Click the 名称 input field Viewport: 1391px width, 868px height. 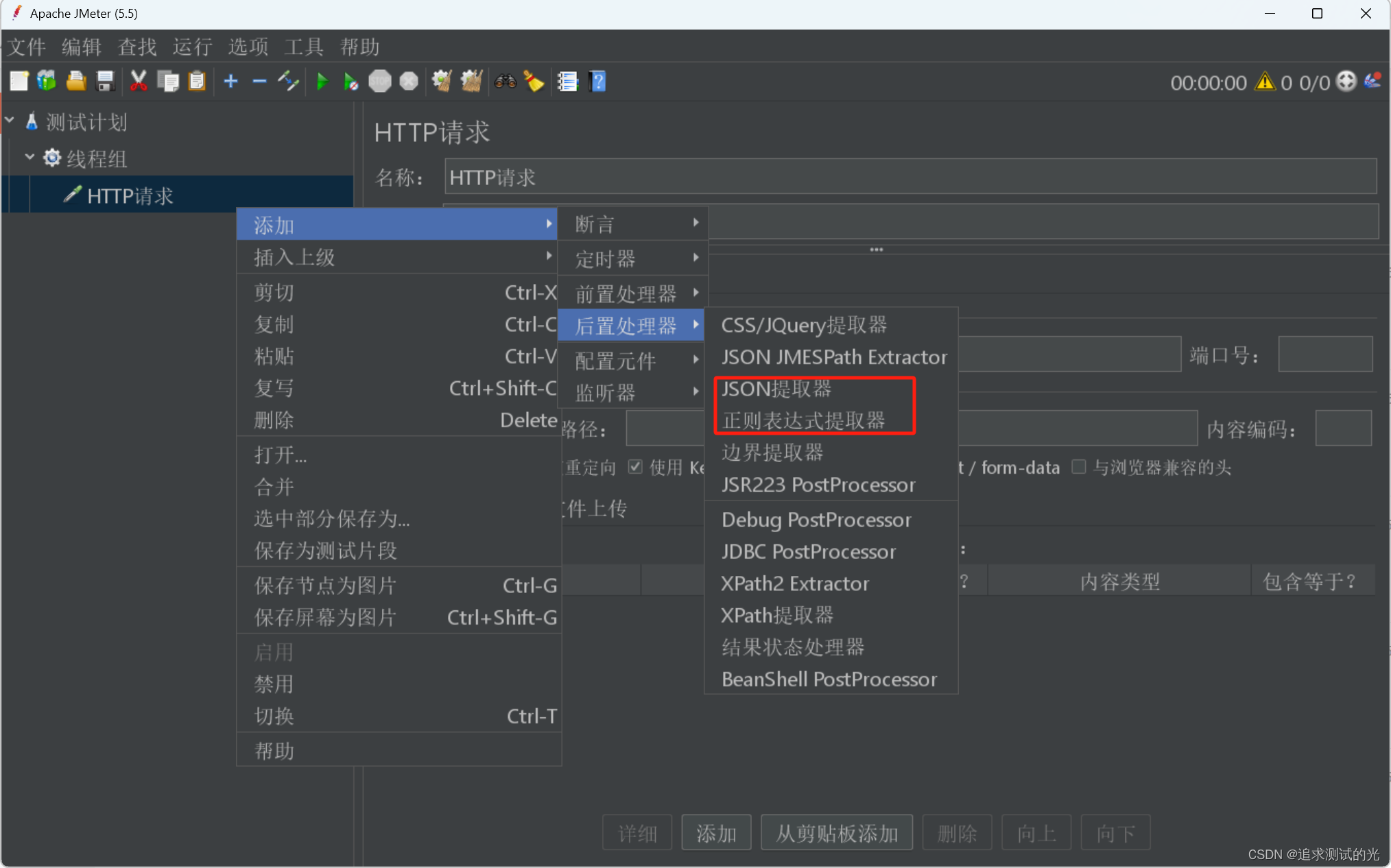point(910,177)
